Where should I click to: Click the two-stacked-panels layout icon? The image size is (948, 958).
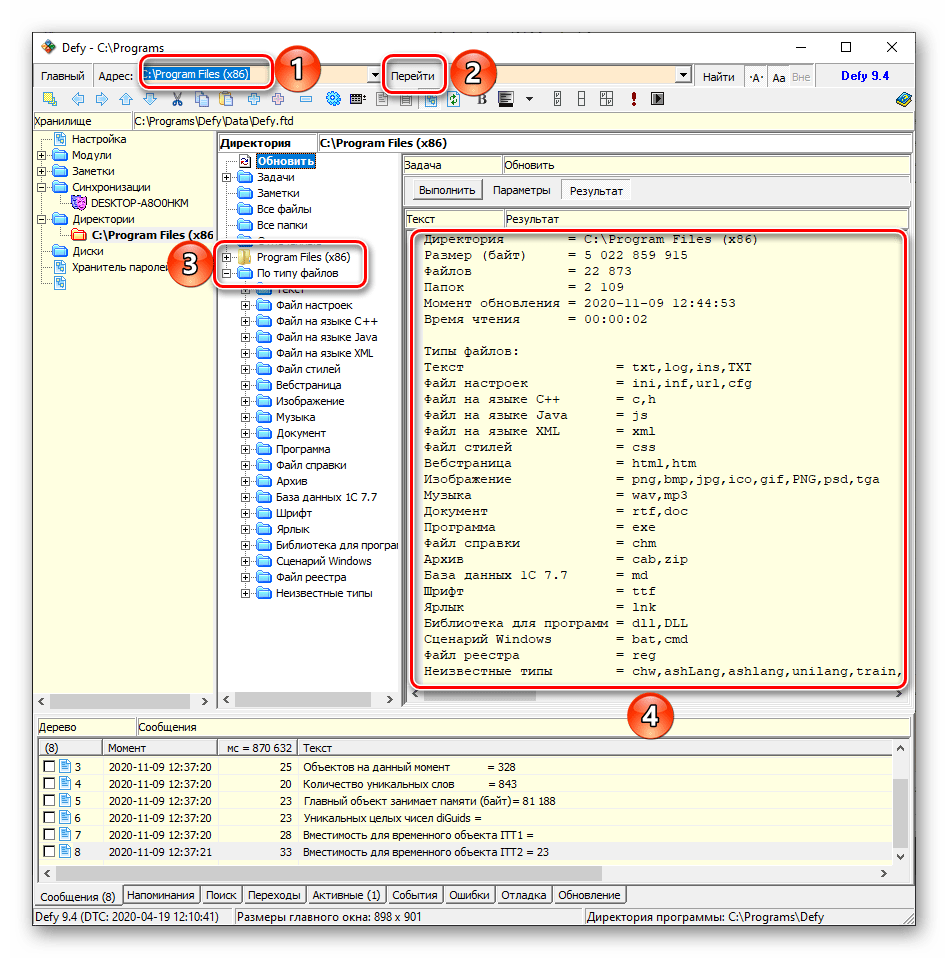pyautogui.click(x=582, y=99)
